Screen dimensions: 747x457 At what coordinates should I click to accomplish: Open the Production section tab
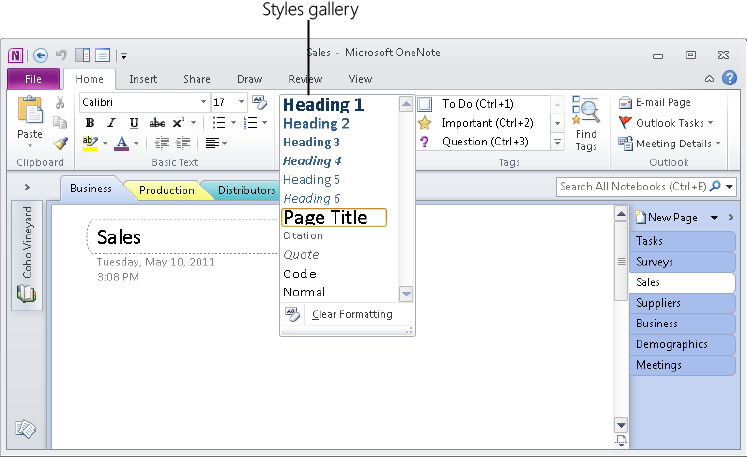167,190
